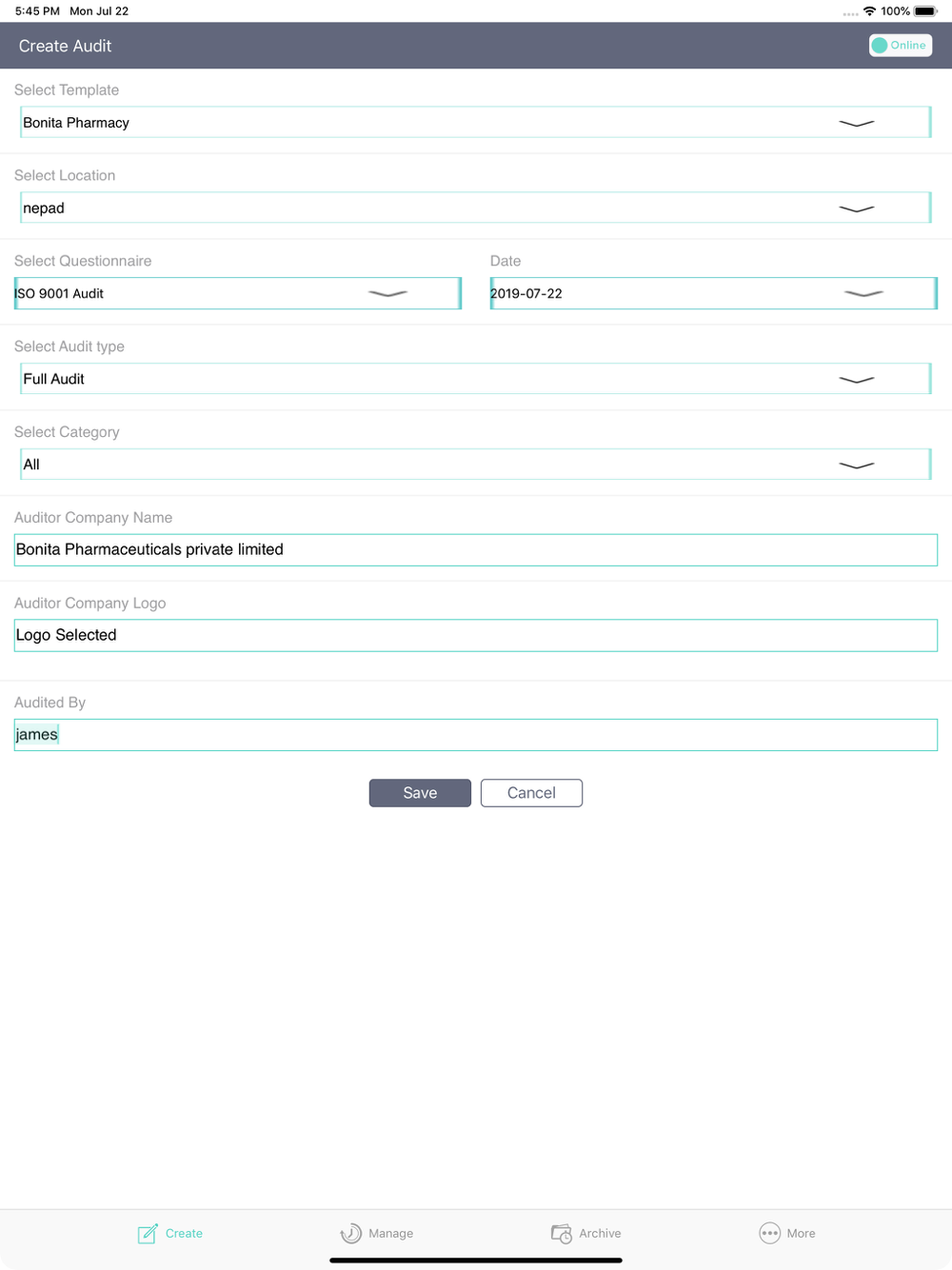Toggle the Online status switch
Viewport: 952px width, 1270px height.
tap(900, 46)
